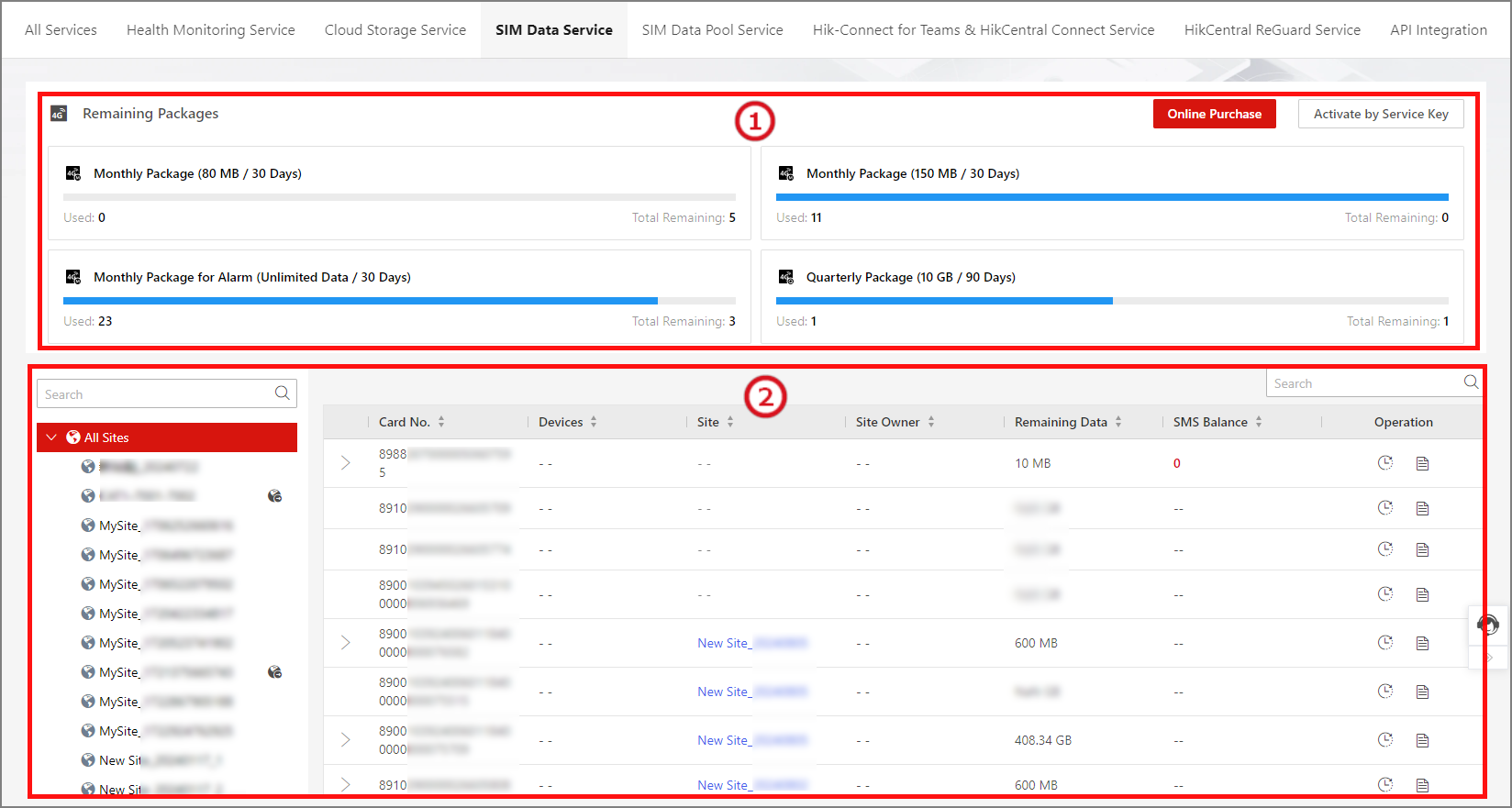Click document icon for 8910 card with 600 MB
The width and height of the screenshot is (1512, 808).
pyautogui.click(x=1422, y=785)
